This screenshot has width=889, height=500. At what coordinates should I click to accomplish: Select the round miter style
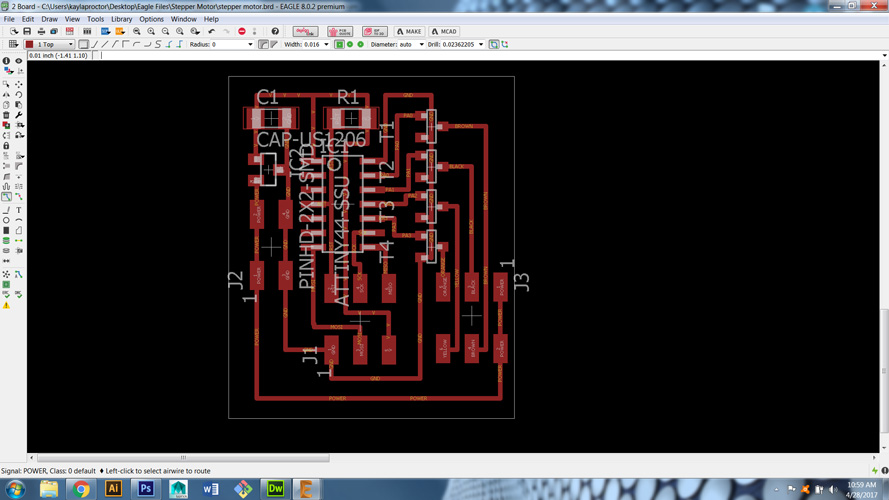click(263, 44)
